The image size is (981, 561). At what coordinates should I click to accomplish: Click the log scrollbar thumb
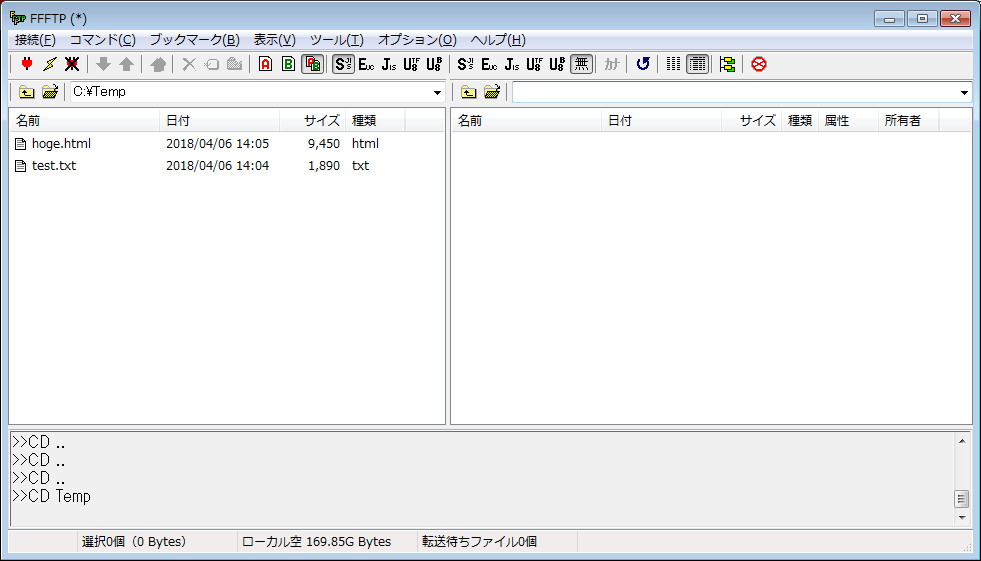coord(962,499)
